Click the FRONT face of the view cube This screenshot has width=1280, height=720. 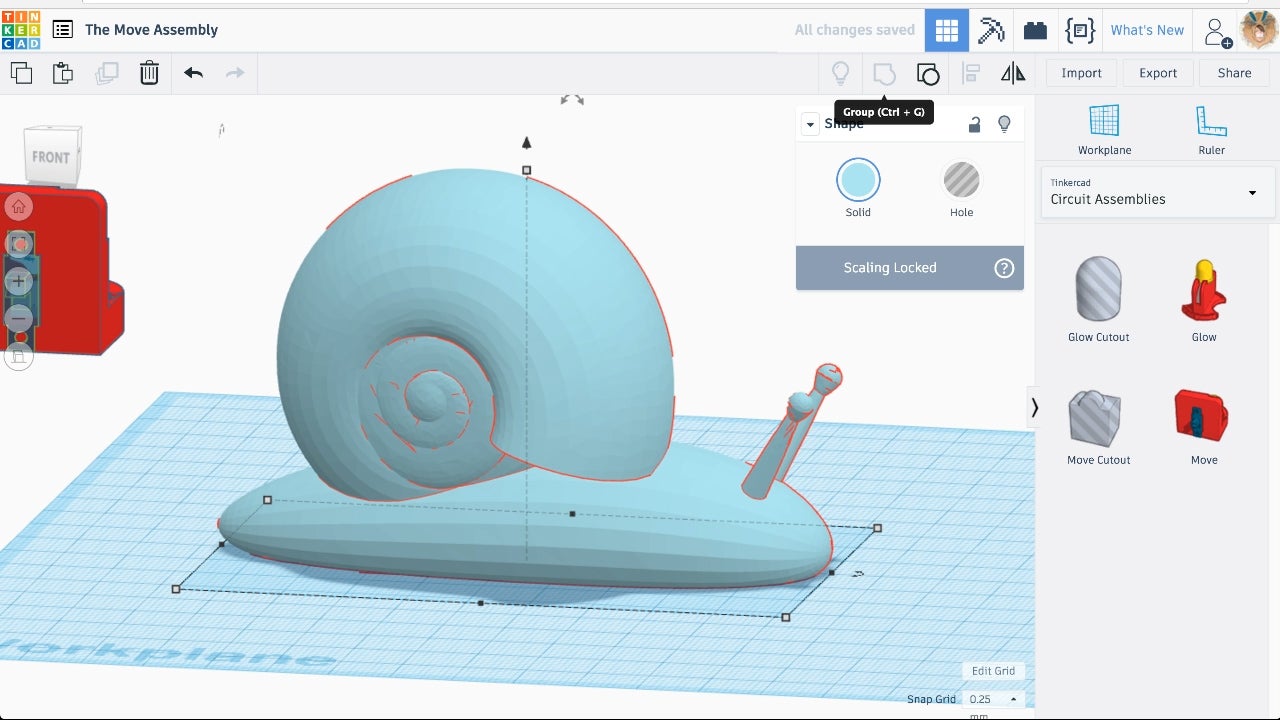coord(51,157)
